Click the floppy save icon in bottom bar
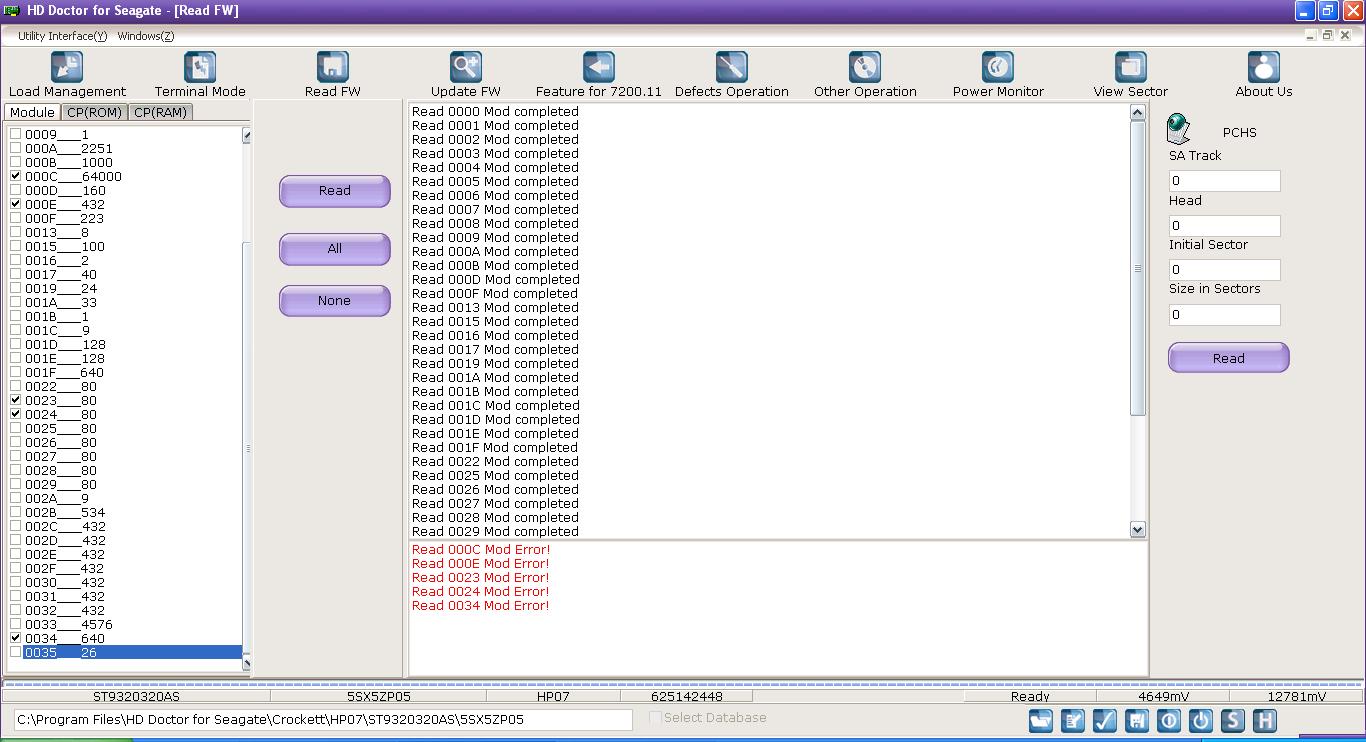1366x742 pixels. [1137, 720]
